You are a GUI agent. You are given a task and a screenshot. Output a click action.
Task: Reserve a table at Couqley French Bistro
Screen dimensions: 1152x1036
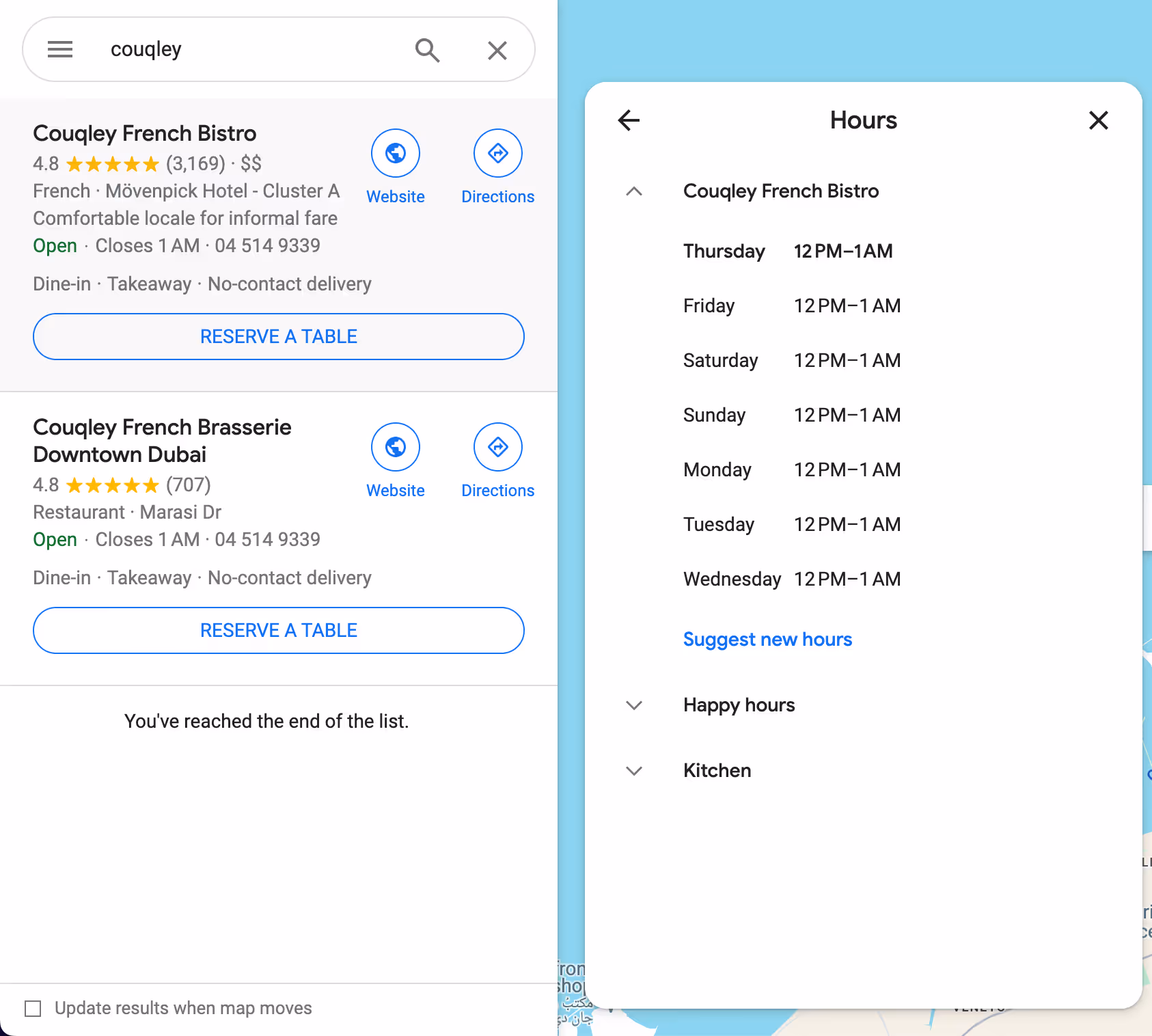tap(279, 337)
